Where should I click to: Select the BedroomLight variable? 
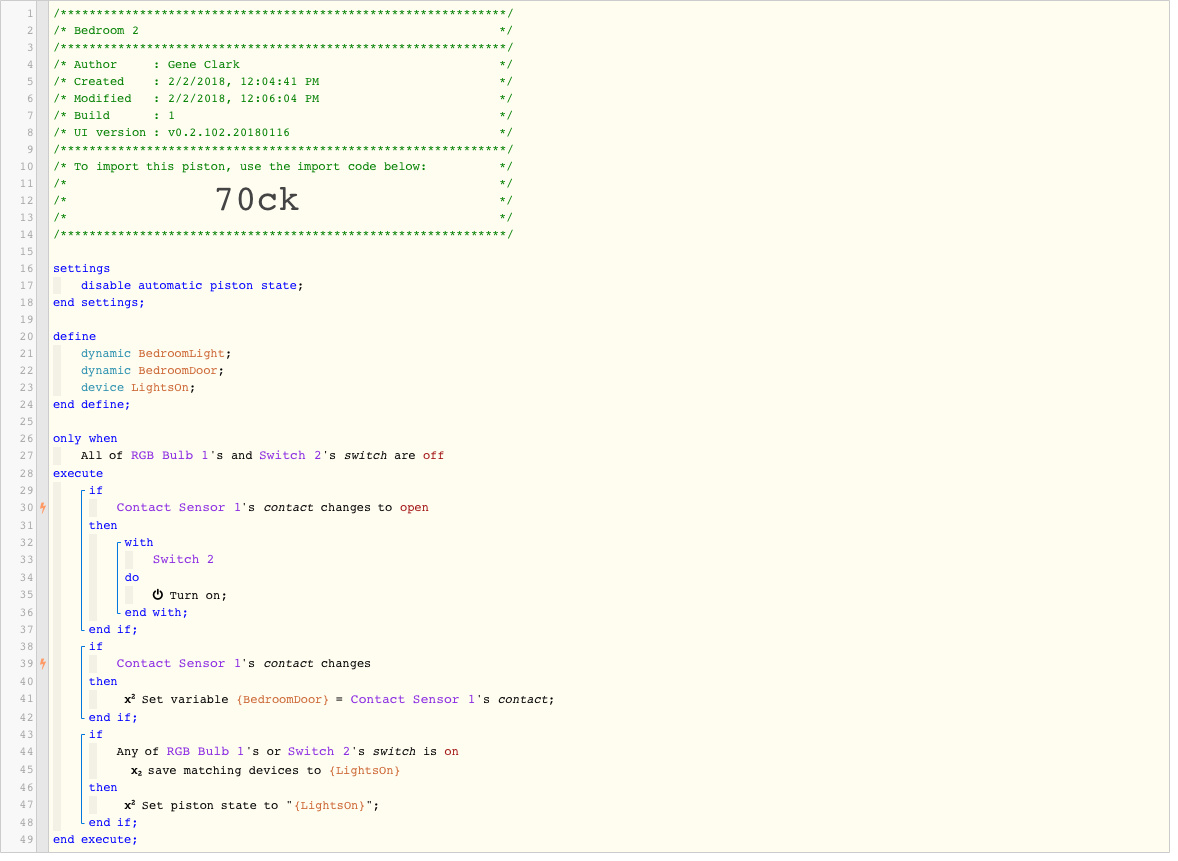[181, 354]
